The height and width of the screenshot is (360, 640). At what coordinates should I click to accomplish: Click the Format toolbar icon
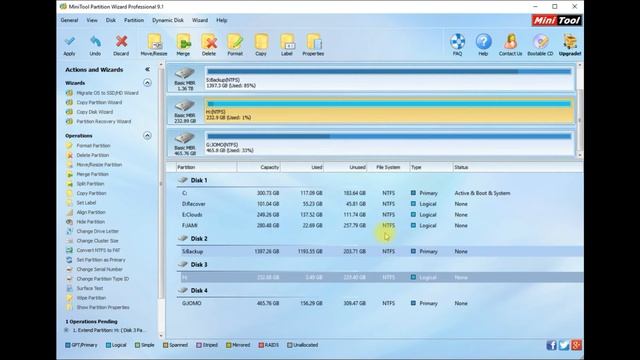tap(235, 42)
